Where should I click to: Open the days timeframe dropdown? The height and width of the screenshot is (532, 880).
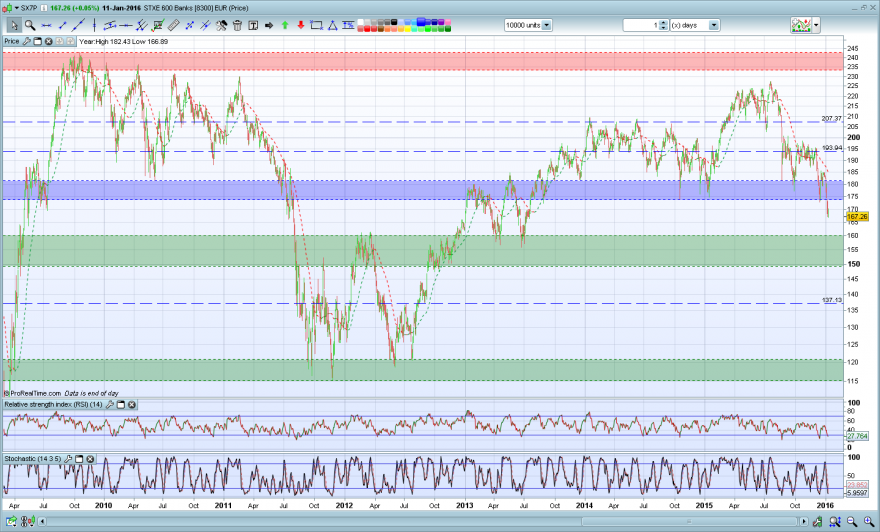[714, 25]
